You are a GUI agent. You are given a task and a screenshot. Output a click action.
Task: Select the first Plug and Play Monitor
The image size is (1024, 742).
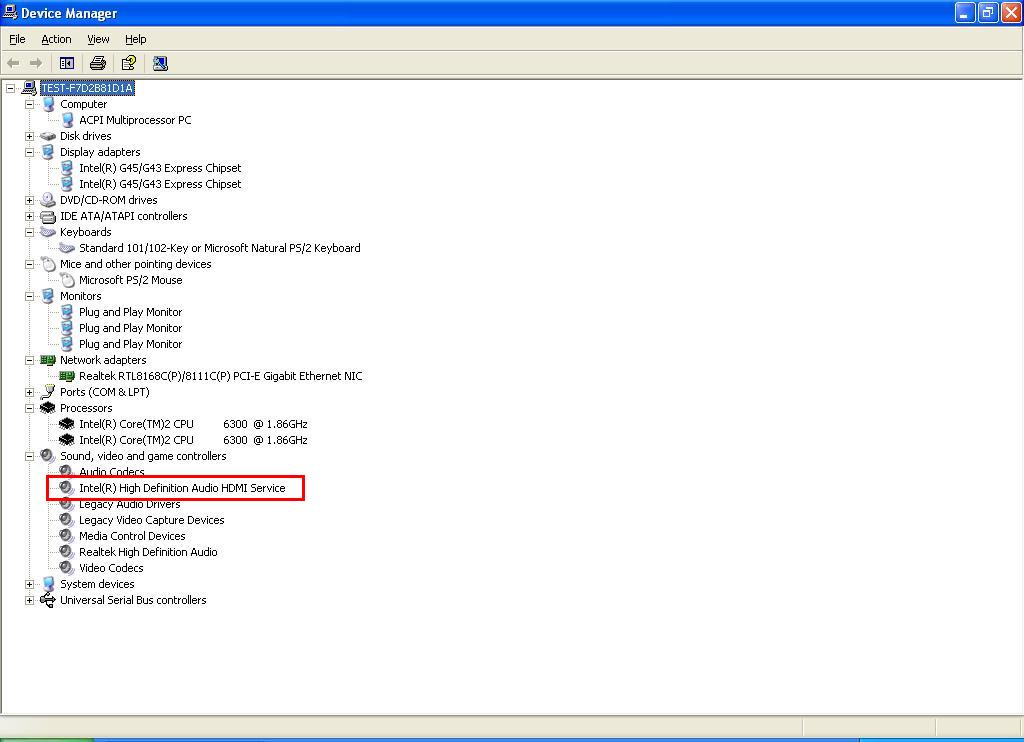click(x=131, y=312)
